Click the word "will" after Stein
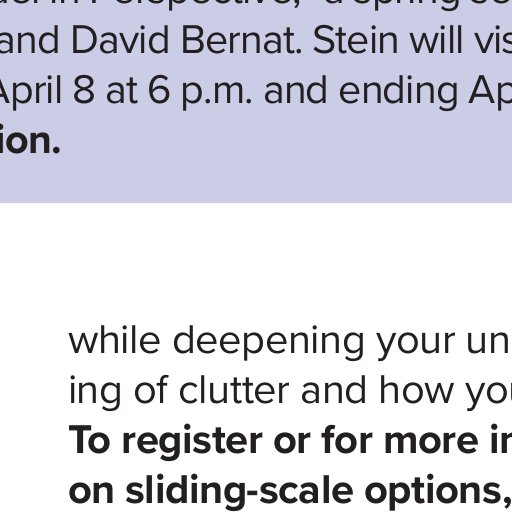 pos(435,40)
